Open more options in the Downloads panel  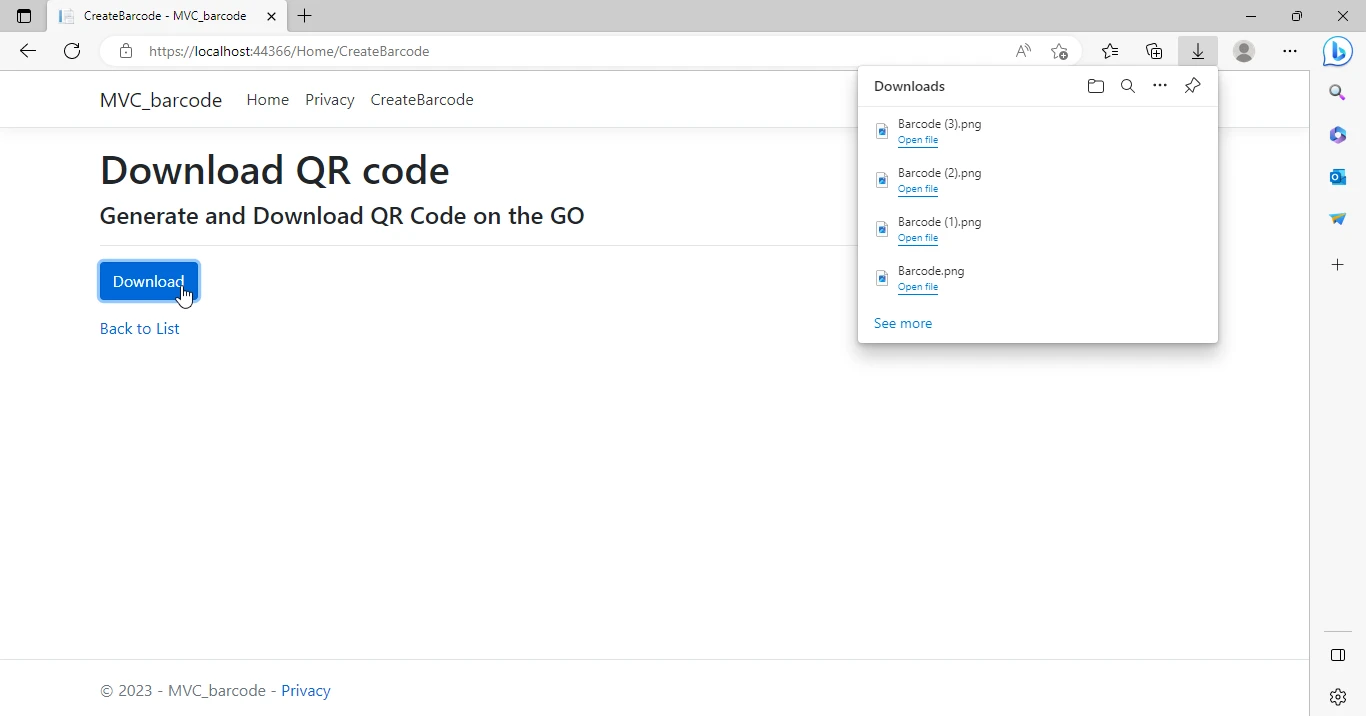click(1160, 86)
